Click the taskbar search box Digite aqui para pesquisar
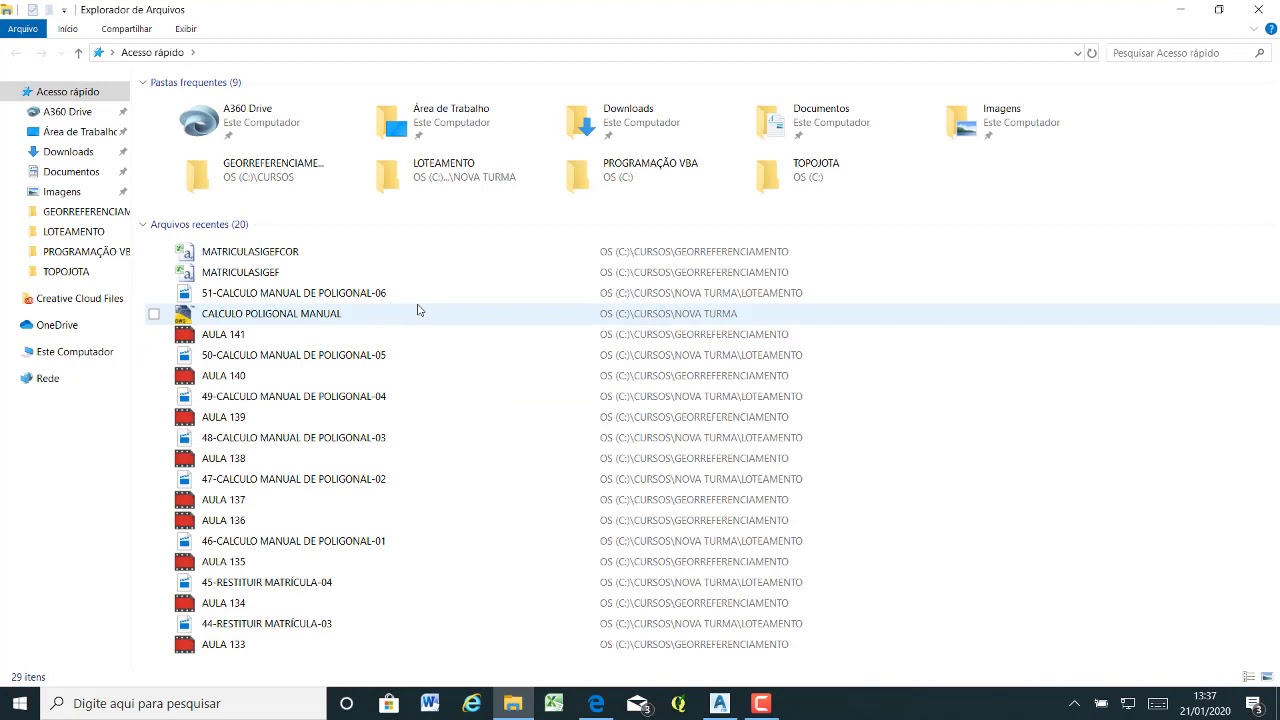The image size is (1280, 720). pyautogui.click(x=183, y=703)
